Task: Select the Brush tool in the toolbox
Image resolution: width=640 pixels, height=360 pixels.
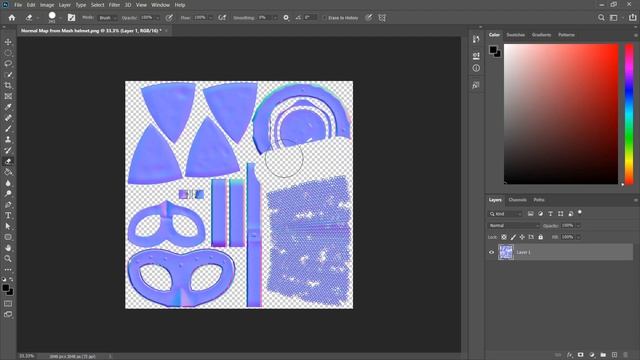Action: [8, 129]
